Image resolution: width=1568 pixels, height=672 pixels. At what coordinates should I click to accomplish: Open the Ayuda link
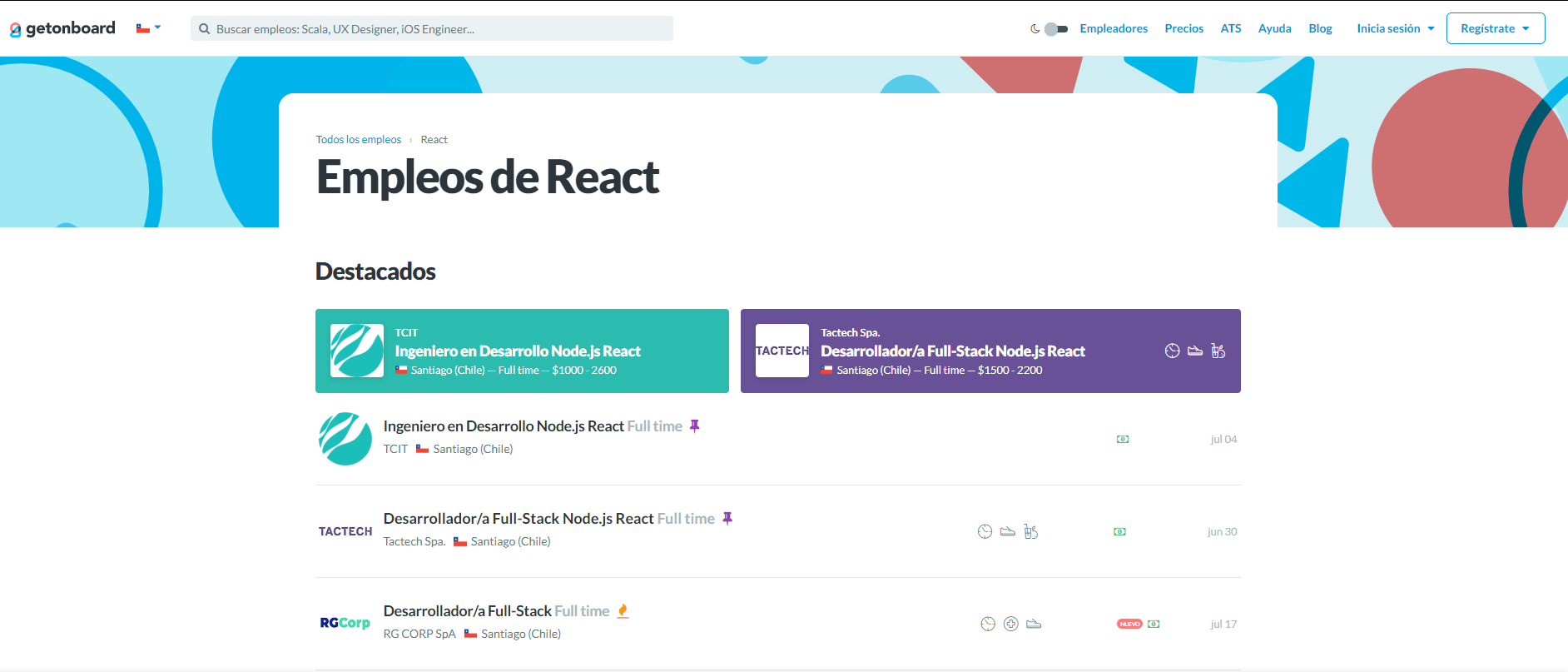(x=1275, y=28)
